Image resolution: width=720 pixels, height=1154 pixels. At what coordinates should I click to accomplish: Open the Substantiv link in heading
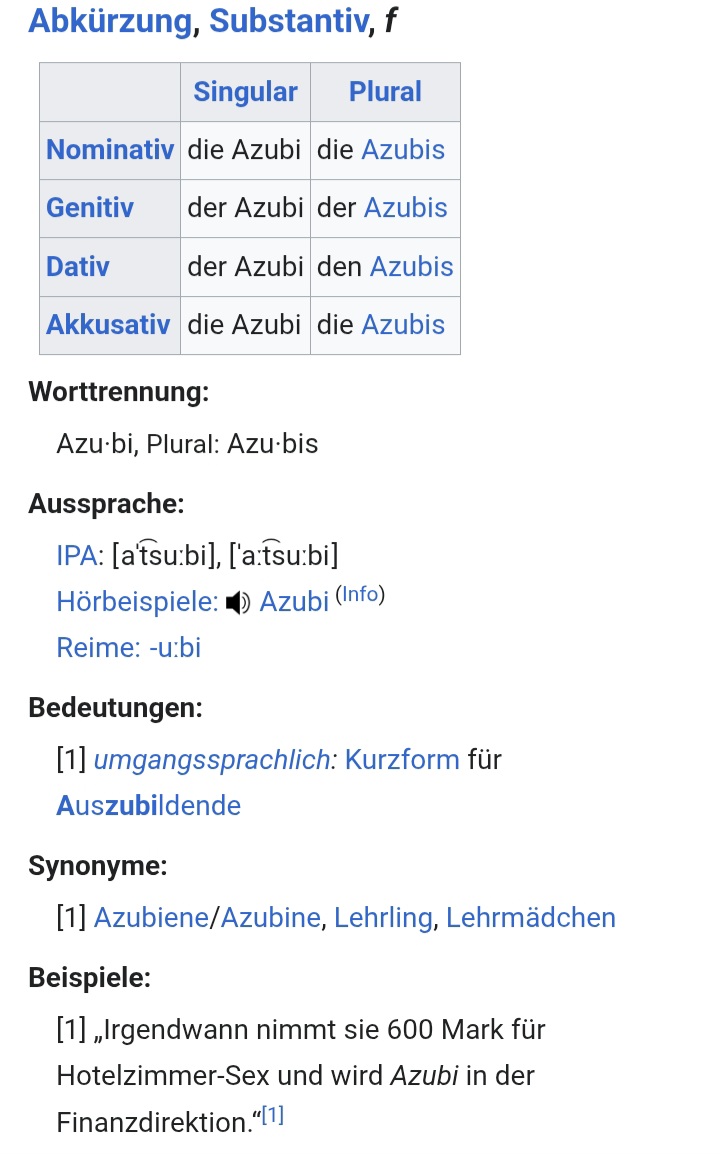(x=288, y=20)
